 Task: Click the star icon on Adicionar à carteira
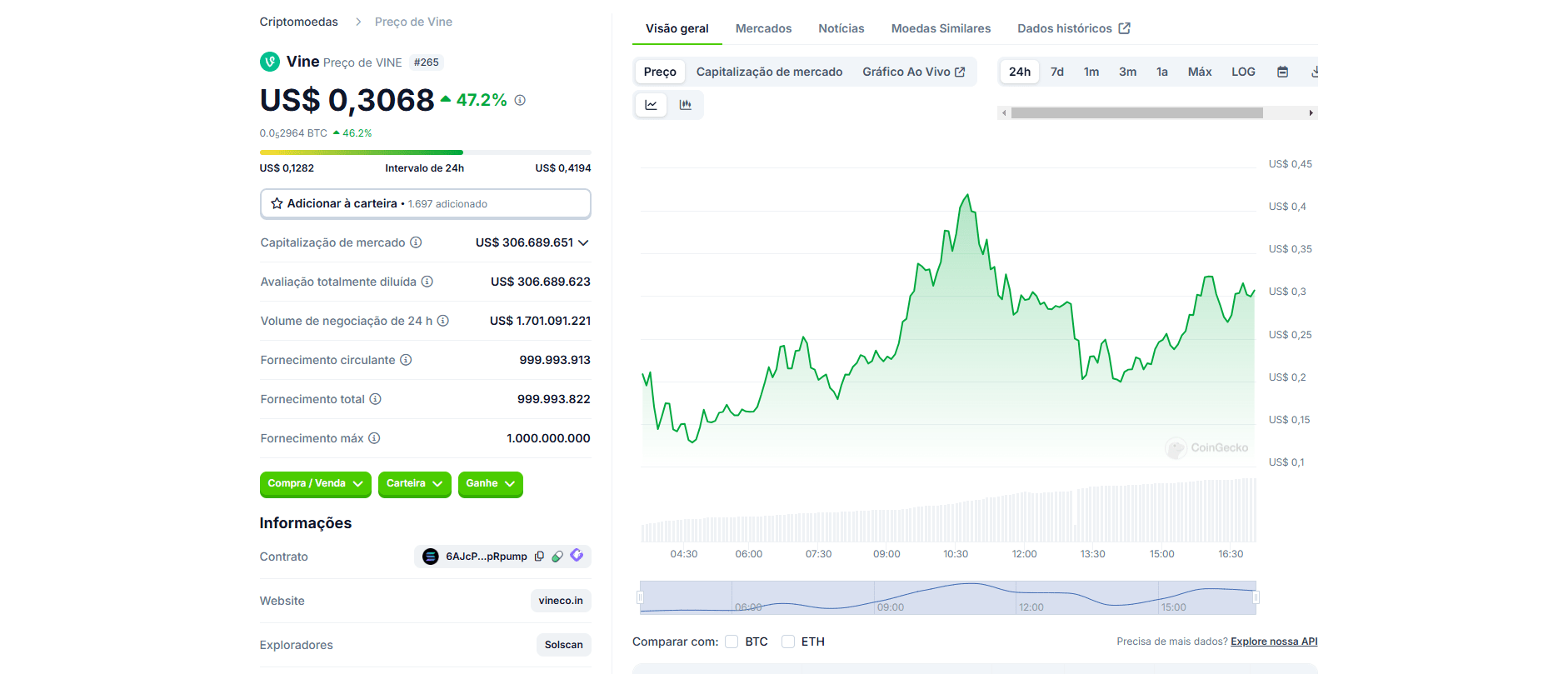click(x=277, y=203)
